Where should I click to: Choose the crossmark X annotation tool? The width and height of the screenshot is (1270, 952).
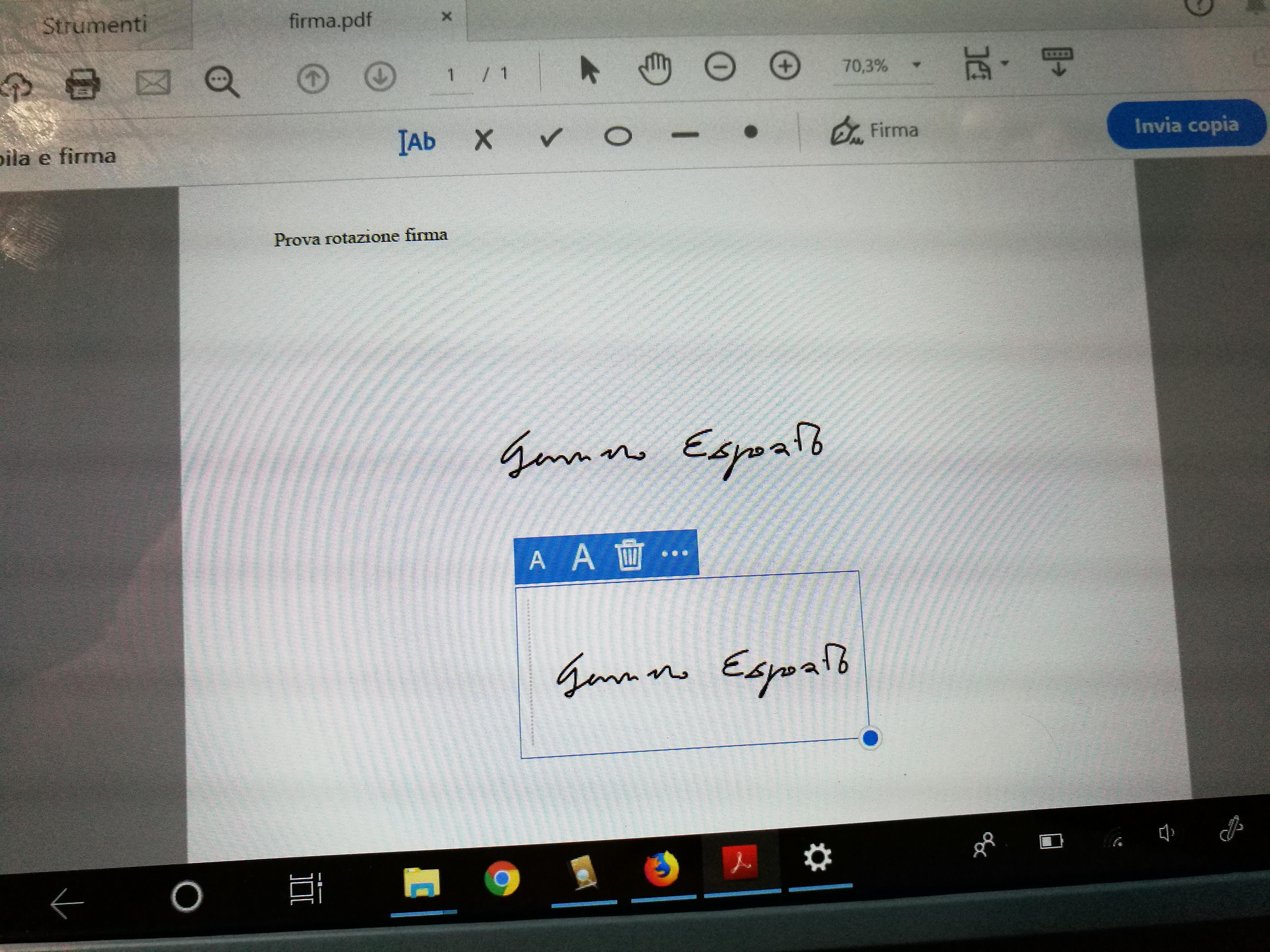coord(483,139)
